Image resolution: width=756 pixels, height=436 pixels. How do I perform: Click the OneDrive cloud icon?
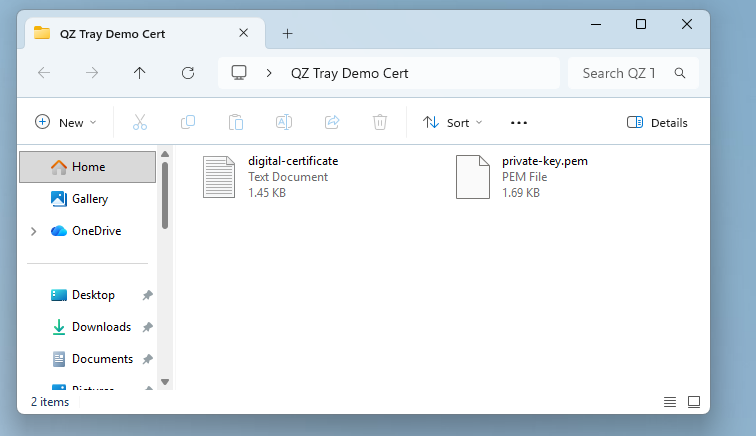pos(59,231)
